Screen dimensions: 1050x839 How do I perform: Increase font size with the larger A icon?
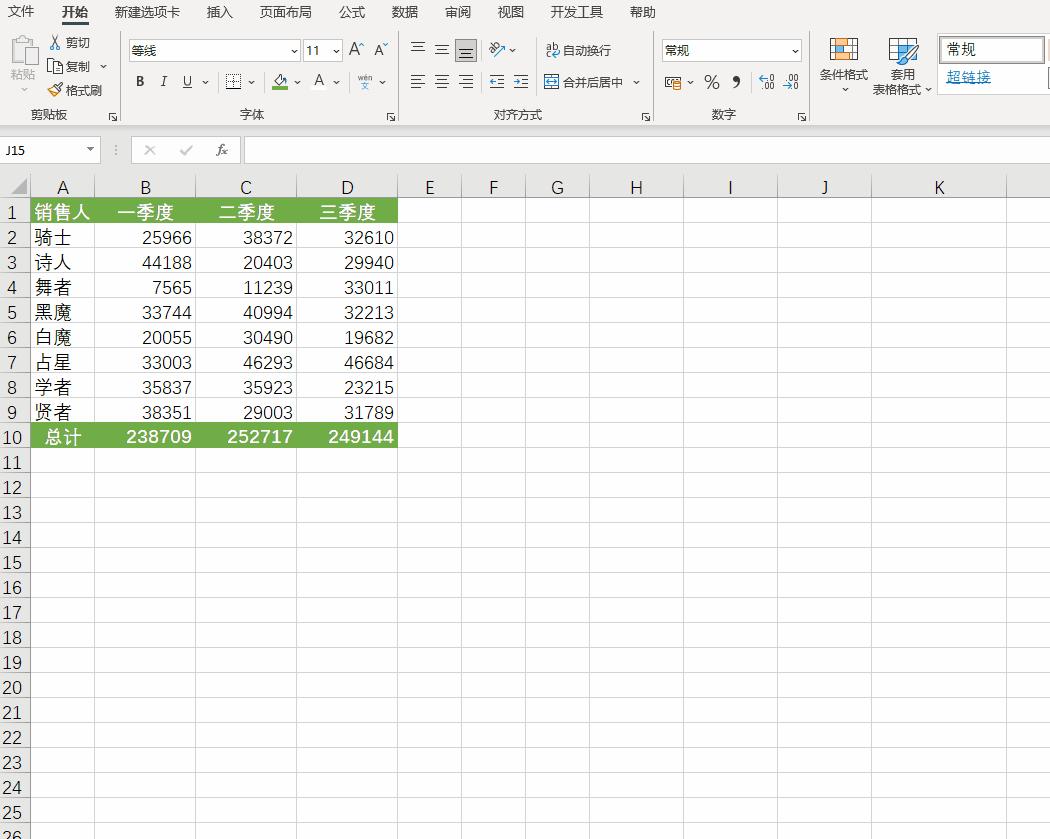tap(356, 50)
